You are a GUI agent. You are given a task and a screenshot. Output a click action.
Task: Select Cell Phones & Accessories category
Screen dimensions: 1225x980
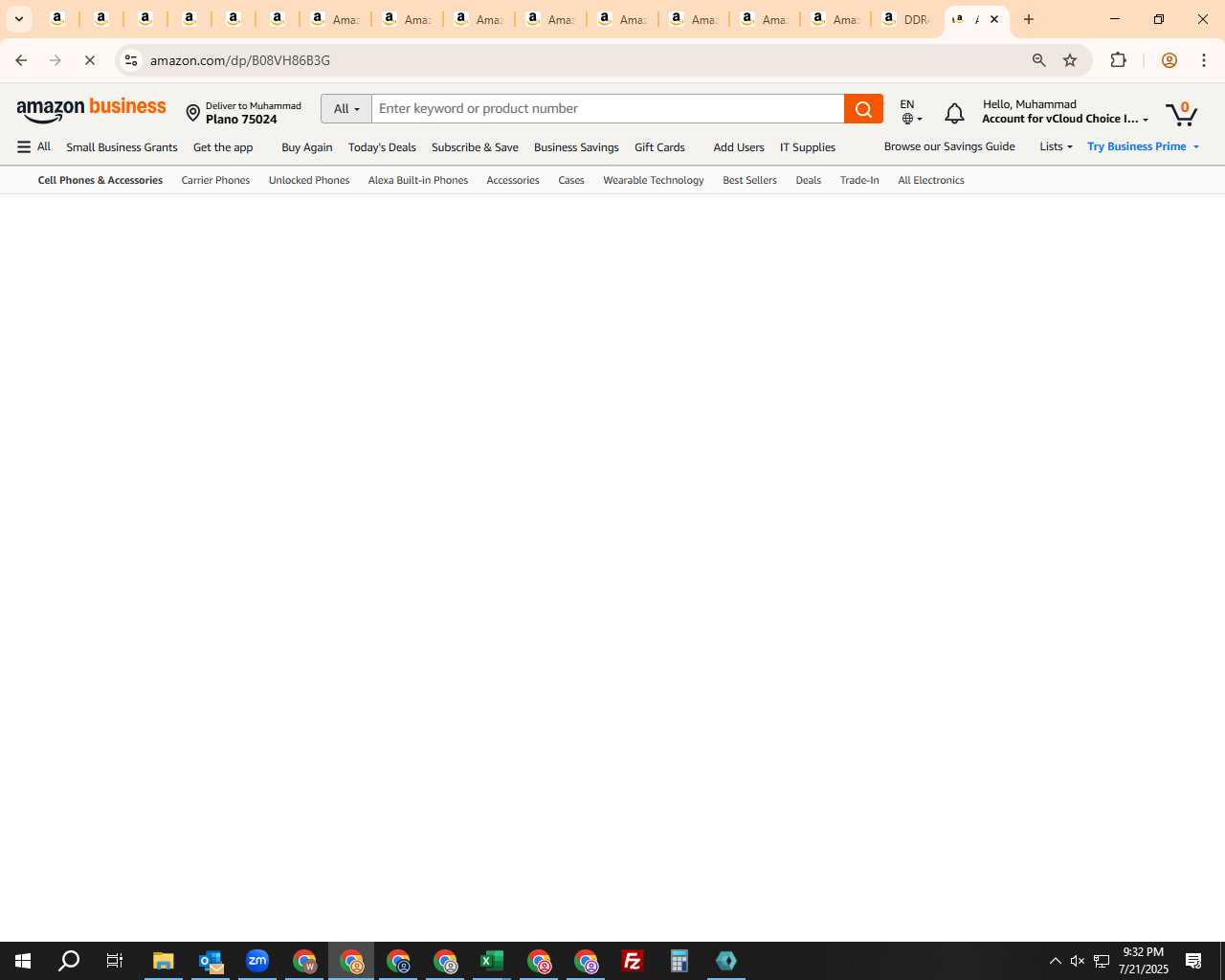(x=100, y=180)
